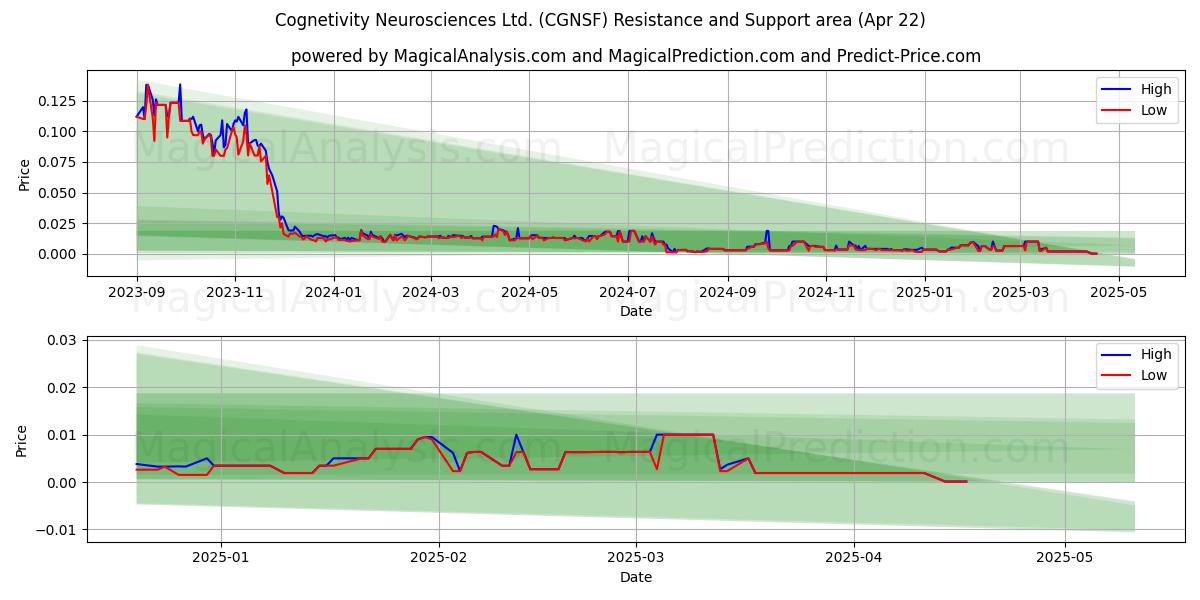1200x600 pixels.
Task: Click the '2024-05' date label on upper axis
Action: [529, 292]
